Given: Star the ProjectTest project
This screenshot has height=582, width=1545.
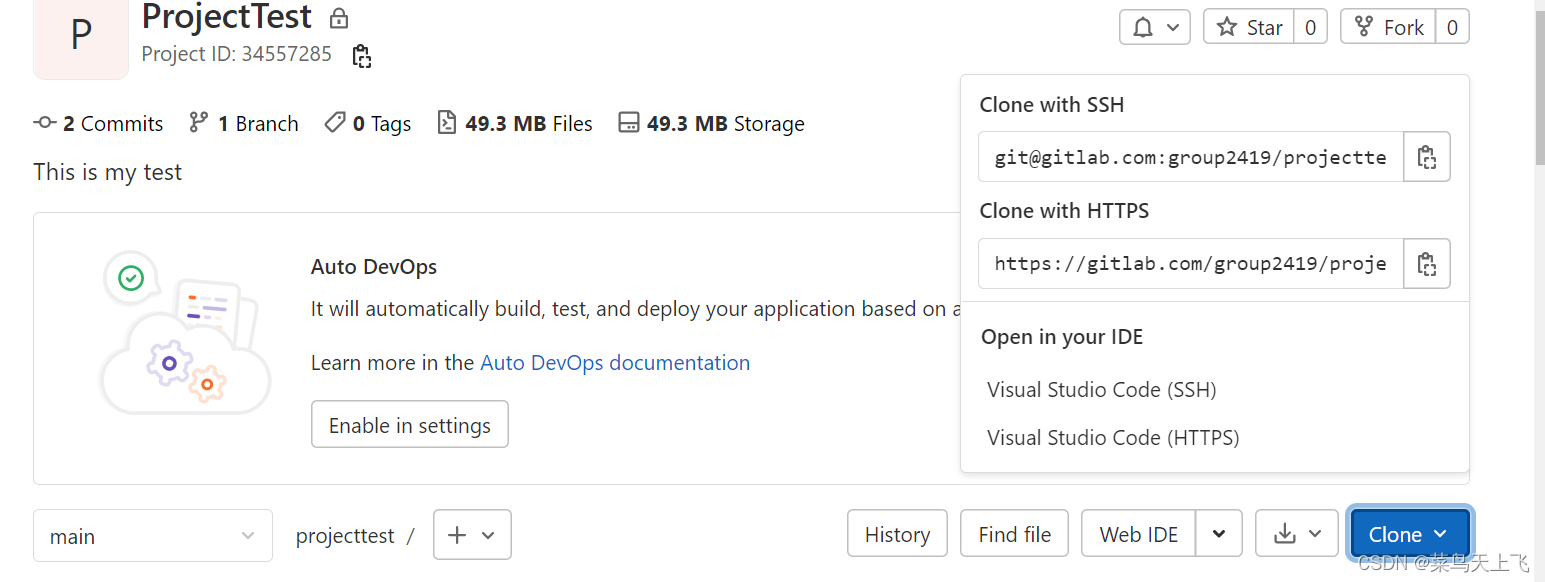Looking at the screenshot, I should 1249,27.
